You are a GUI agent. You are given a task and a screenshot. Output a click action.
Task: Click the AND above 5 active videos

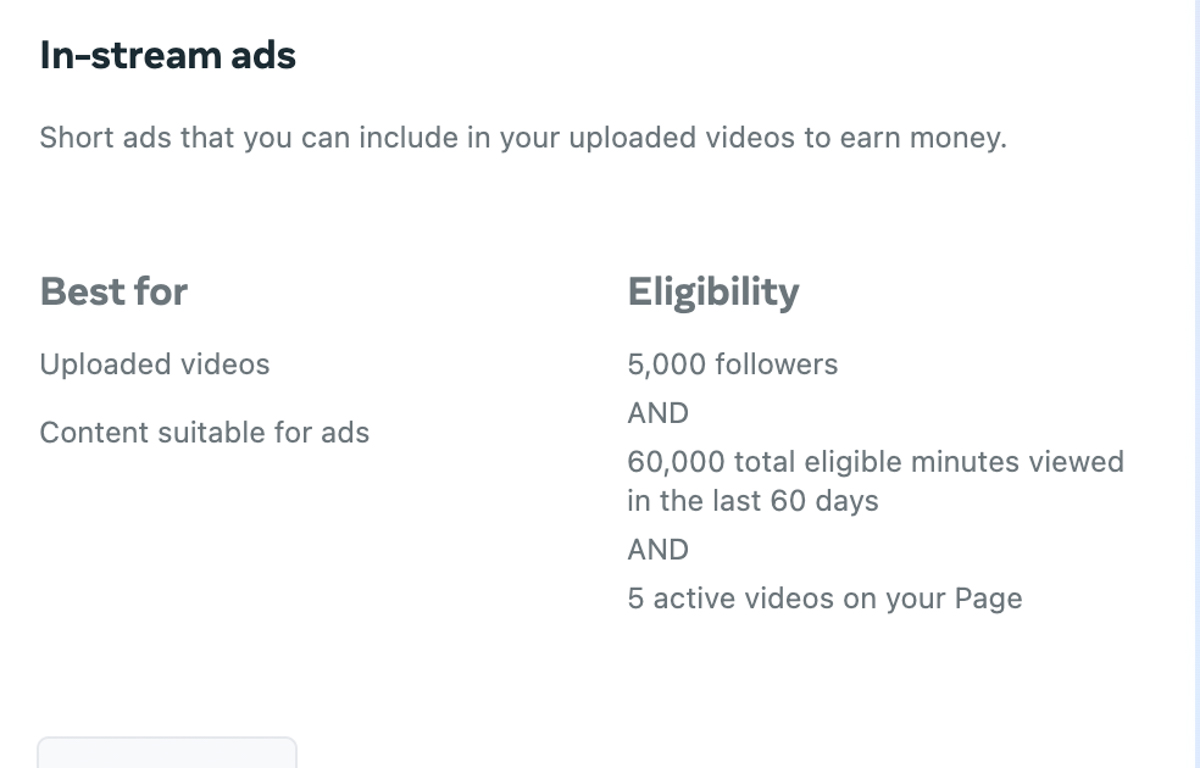point(658,549)
